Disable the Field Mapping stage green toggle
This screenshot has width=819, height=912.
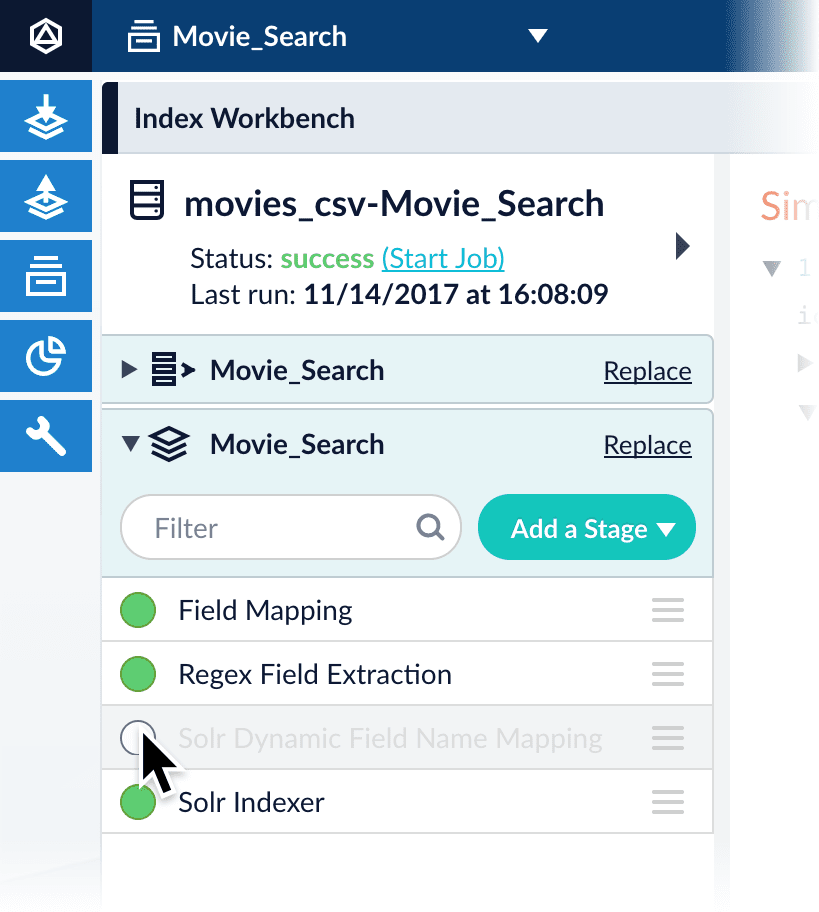(x=138, y=610)
